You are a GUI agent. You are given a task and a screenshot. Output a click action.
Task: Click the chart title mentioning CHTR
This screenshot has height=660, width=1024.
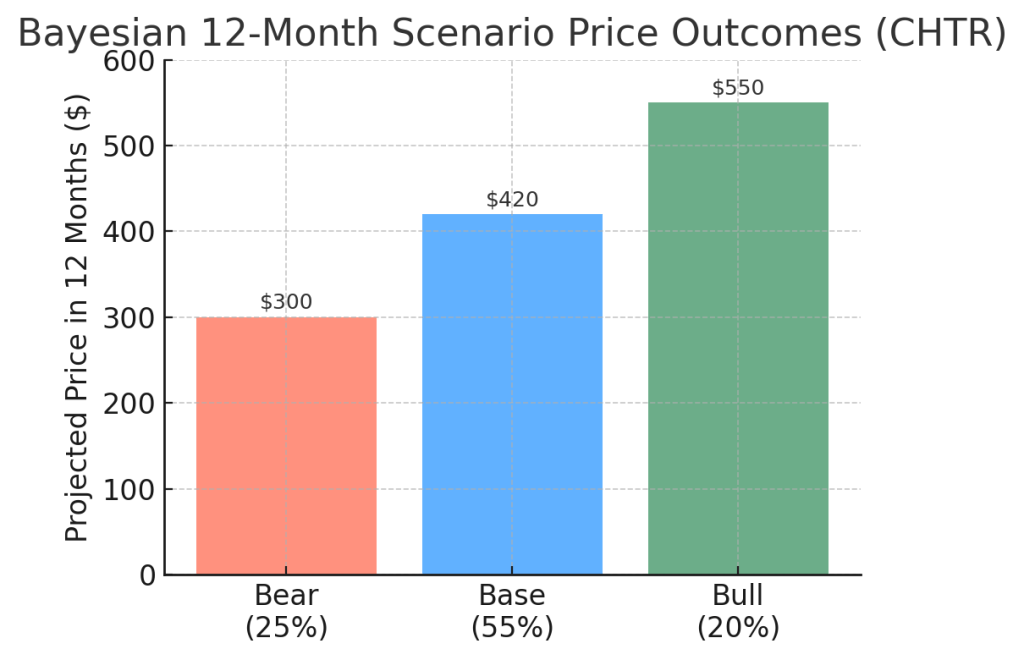[511, 32]
